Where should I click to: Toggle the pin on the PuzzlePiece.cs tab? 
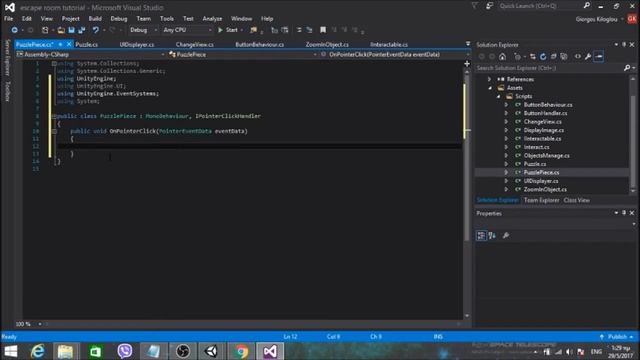click(60, 44)
